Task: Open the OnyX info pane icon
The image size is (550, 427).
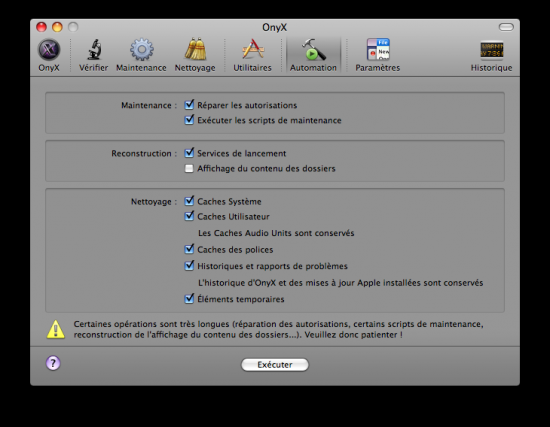Action: point(49,50)
